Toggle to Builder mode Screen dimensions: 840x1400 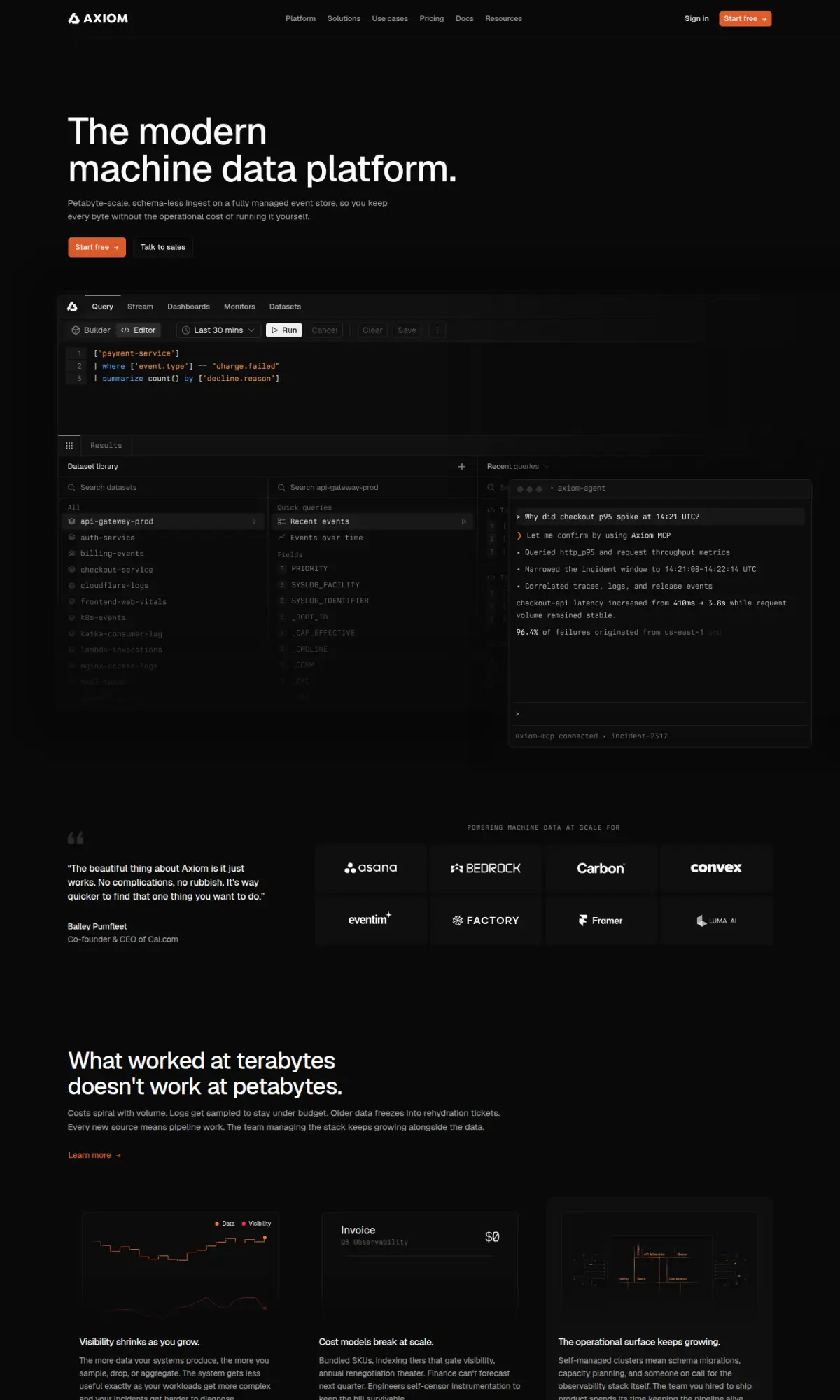pos(91,330)
